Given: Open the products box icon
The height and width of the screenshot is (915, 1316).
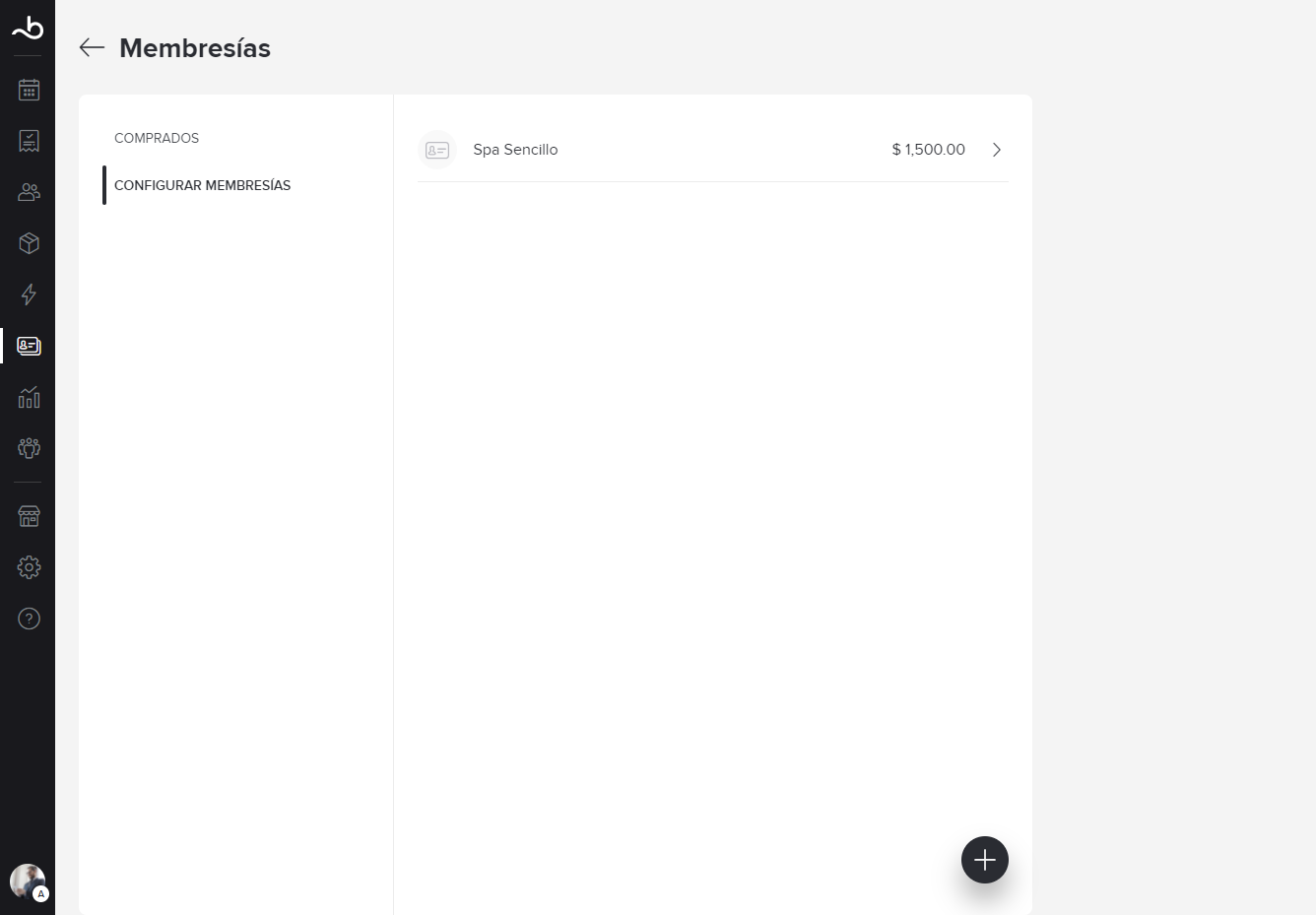Looking at the screenshot, I should (x=29, y=243).
